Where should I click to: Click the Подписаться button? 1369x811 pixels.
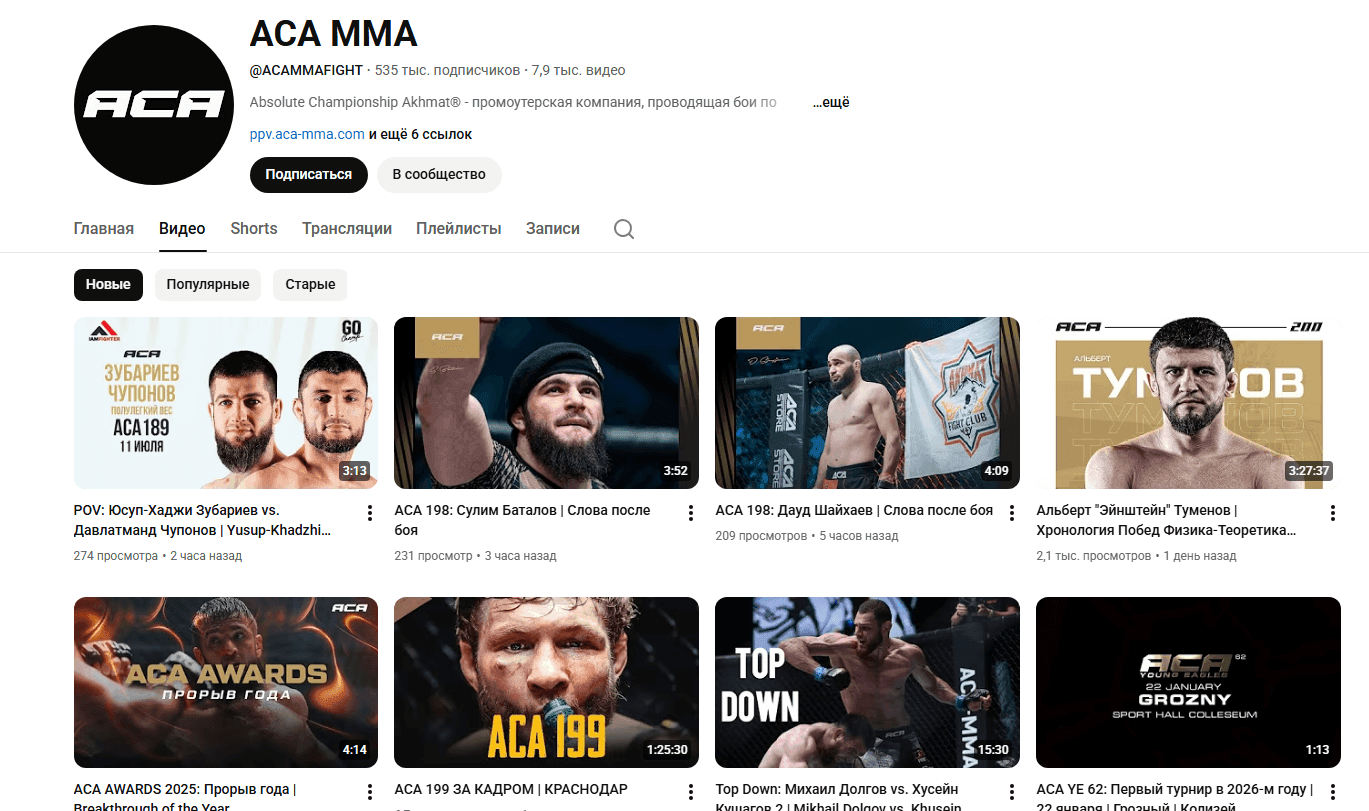pos(308,174)
